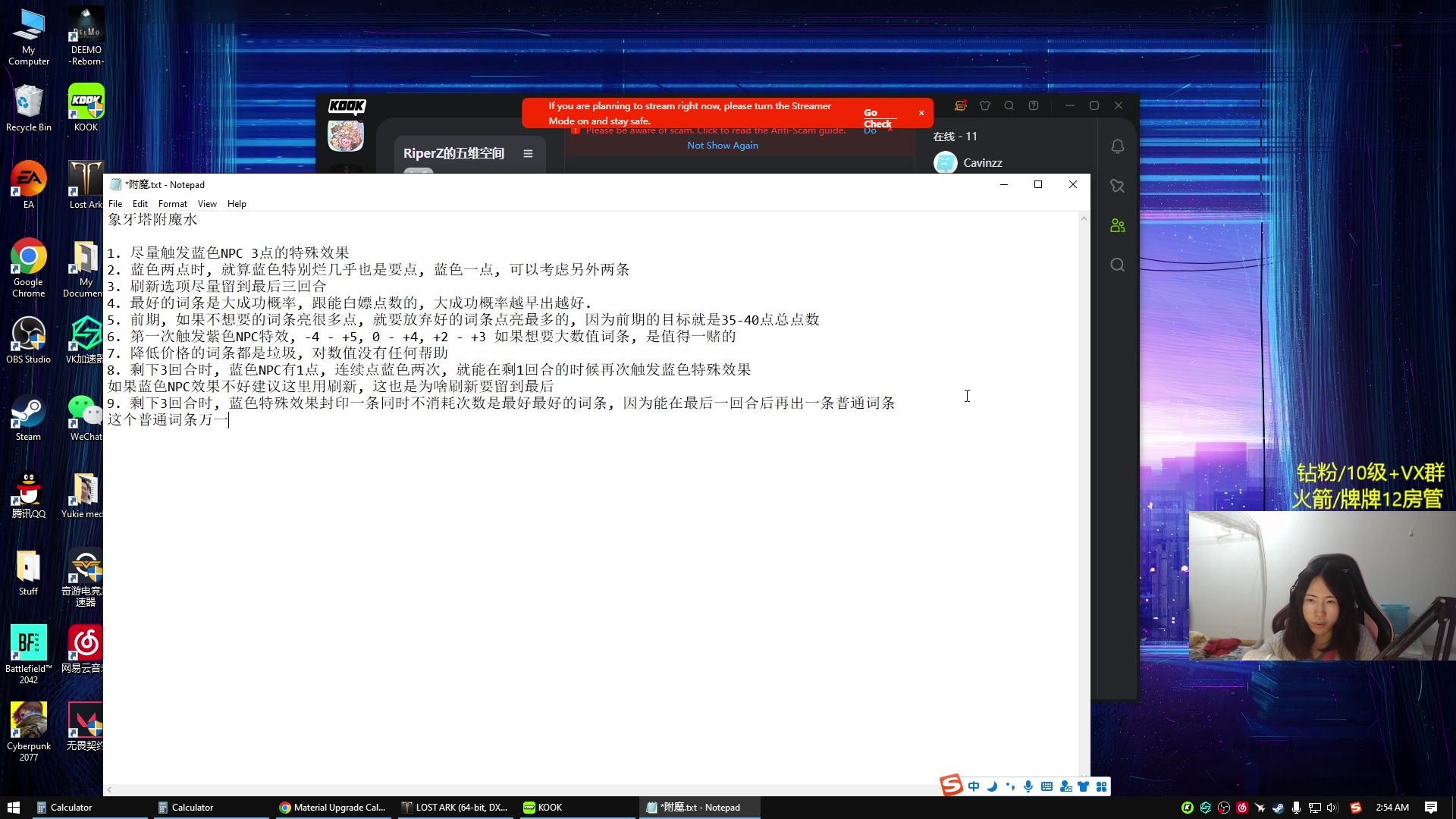Open the virtual keyboard icon in Sogou toolbar

coord(1047,786)
